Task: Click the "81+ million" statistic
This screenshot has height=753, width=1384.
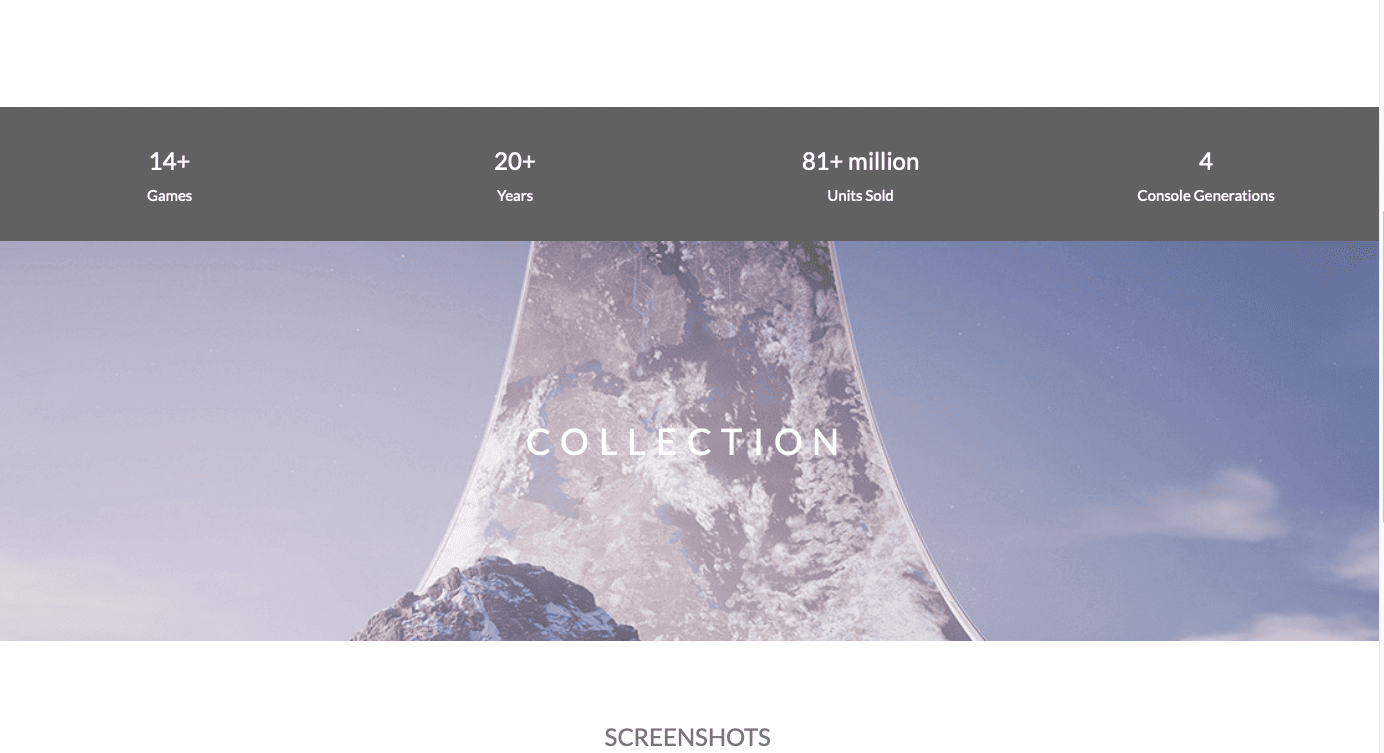Action: (860, 161)
